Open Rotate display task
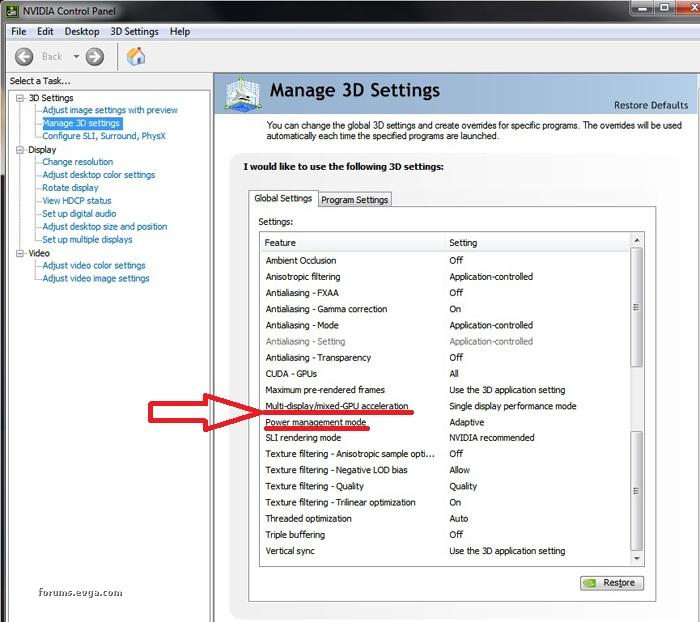This screenshot has height=622, width=700. pos(70,188)
